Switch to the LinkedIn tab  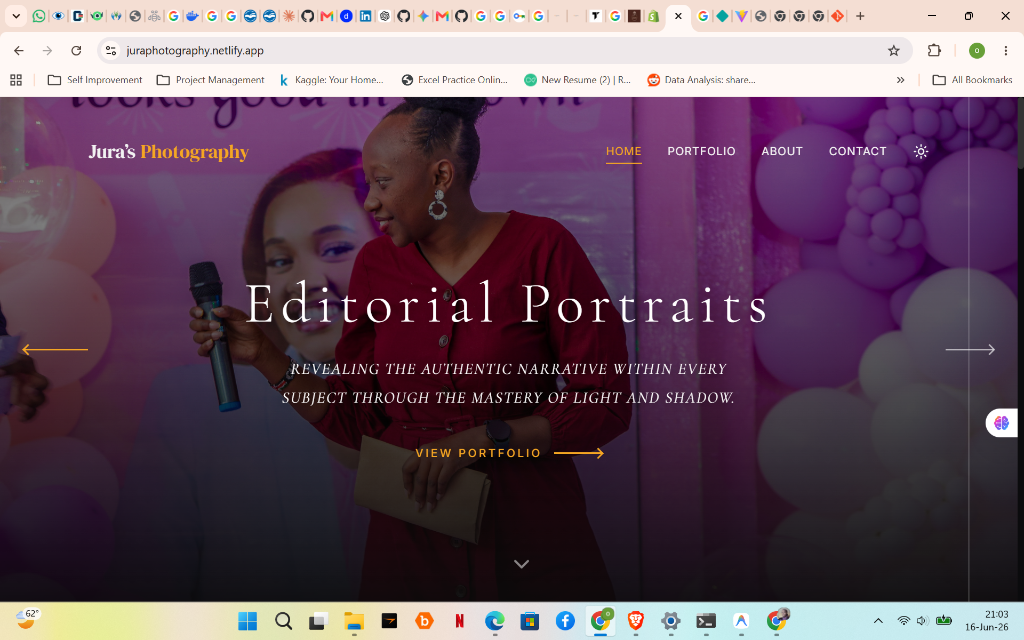[x=366, y=16]
